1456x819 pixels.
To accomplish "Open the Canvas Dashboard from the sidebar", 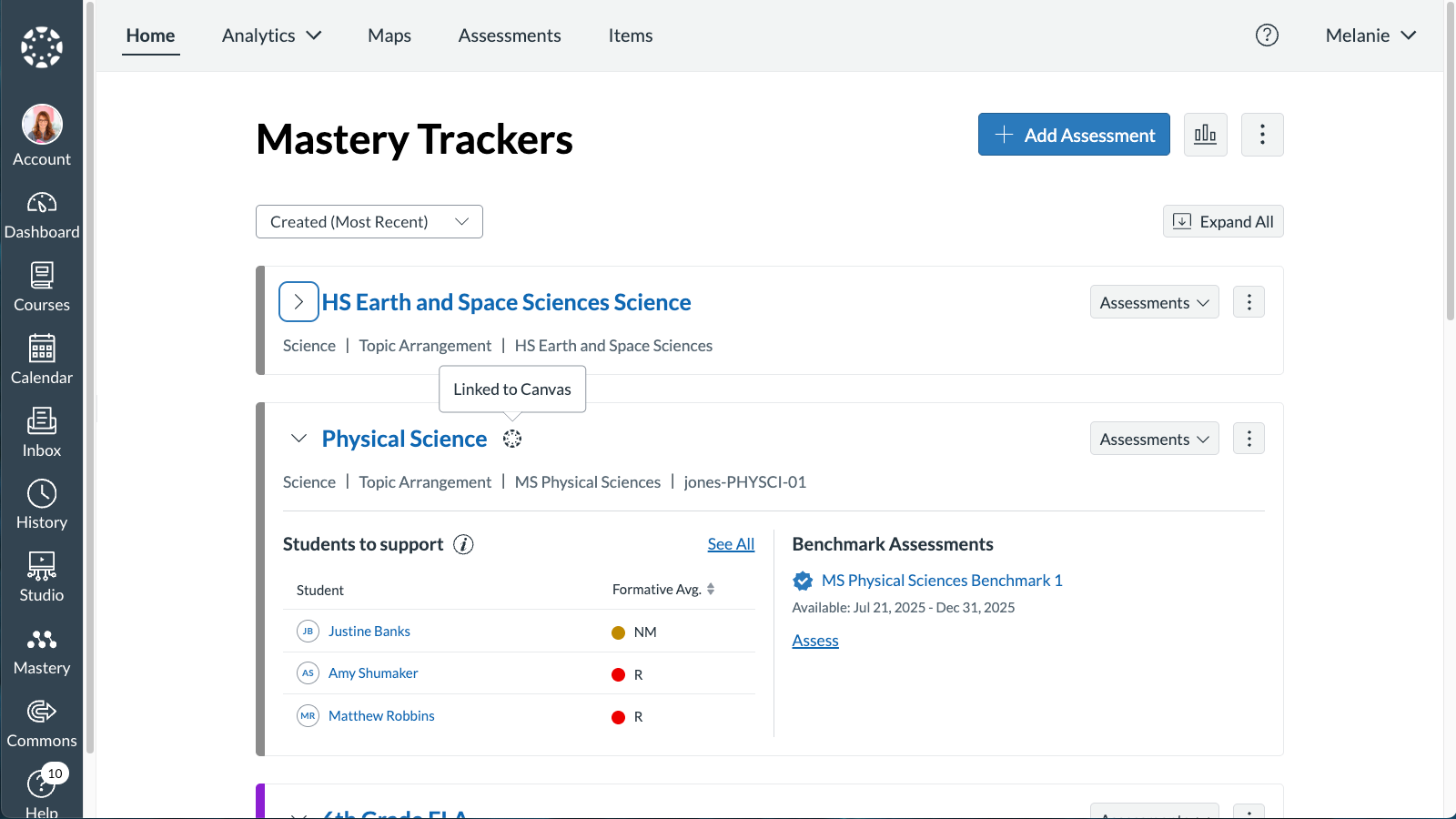I will click(42, 216).
